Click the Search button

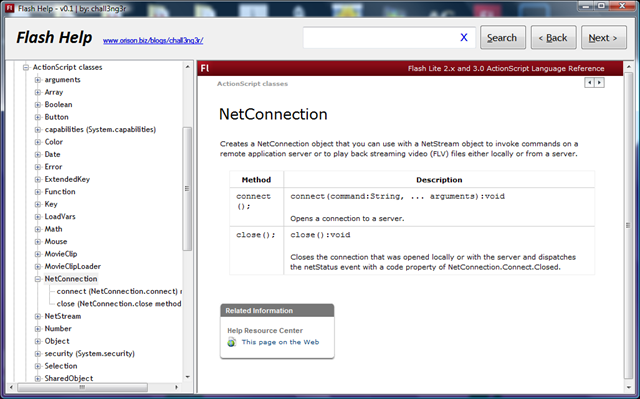tap(502, 38)
